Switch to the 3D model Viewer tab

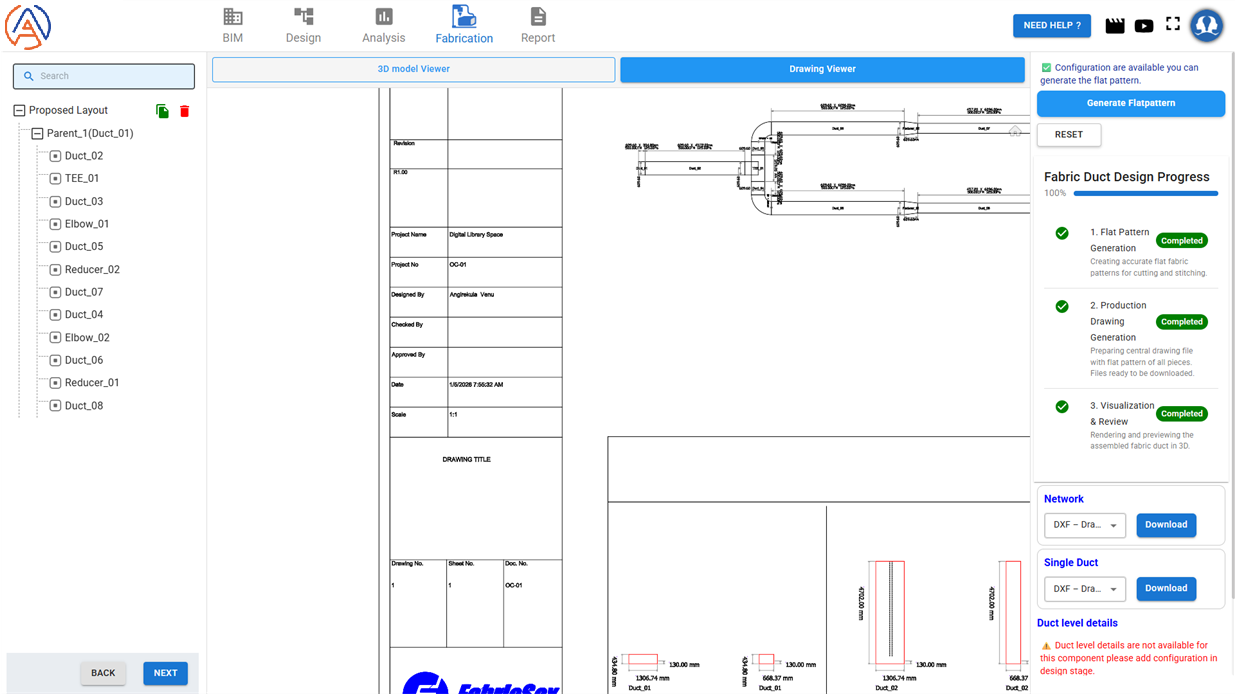[413, 69]
